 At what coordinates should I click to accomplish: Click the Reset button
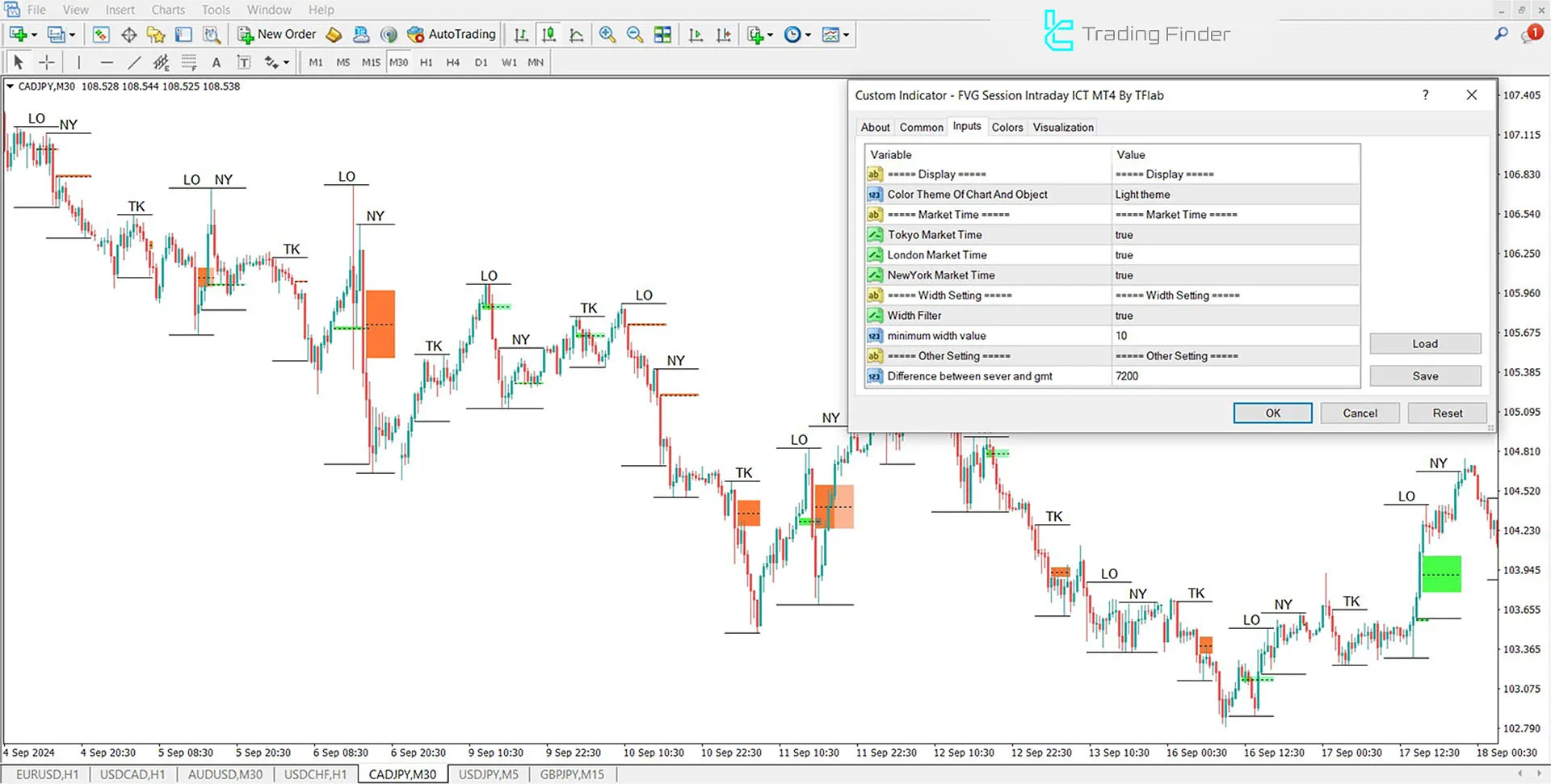click(x=1447, y=413)
